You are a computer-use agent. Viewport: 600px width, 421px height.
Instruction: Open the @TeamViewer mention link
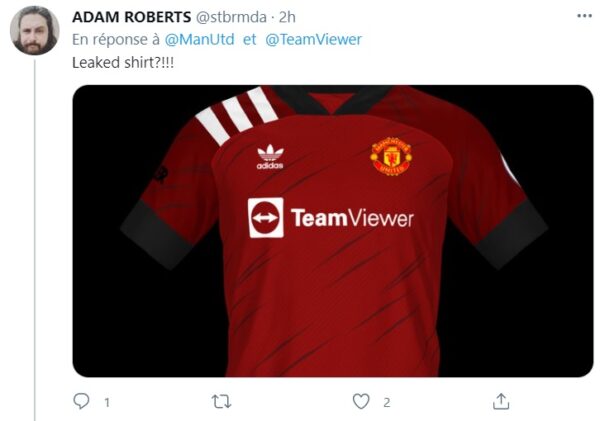point(313,39)
